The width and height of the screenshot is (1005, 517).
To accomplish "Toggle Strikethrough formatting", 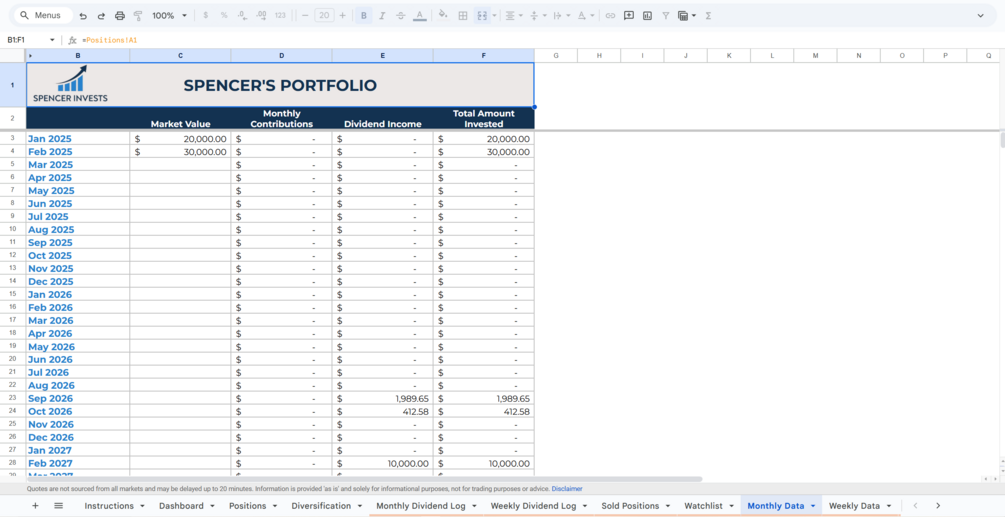I will point(401,15).
